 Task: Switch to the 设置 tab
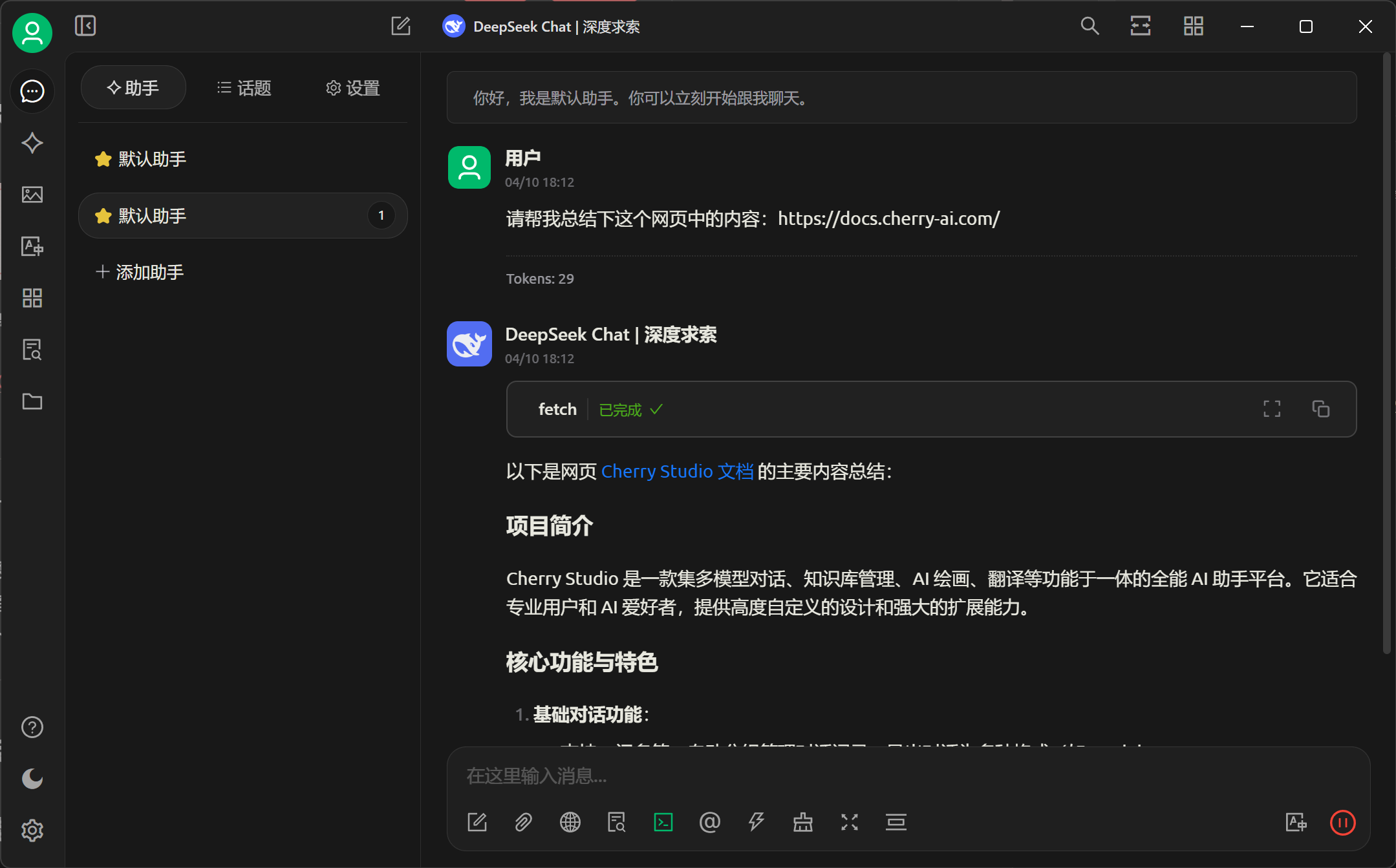coord(353,88)
